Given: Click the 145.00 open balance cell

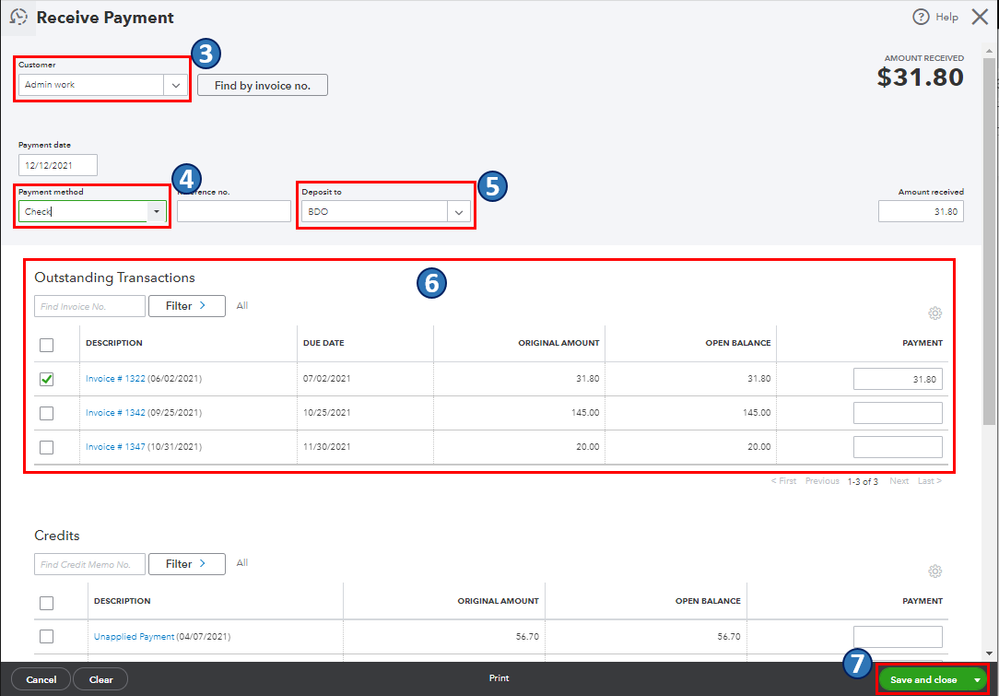Looking at the screenshot, I should (x=757, y=413).
